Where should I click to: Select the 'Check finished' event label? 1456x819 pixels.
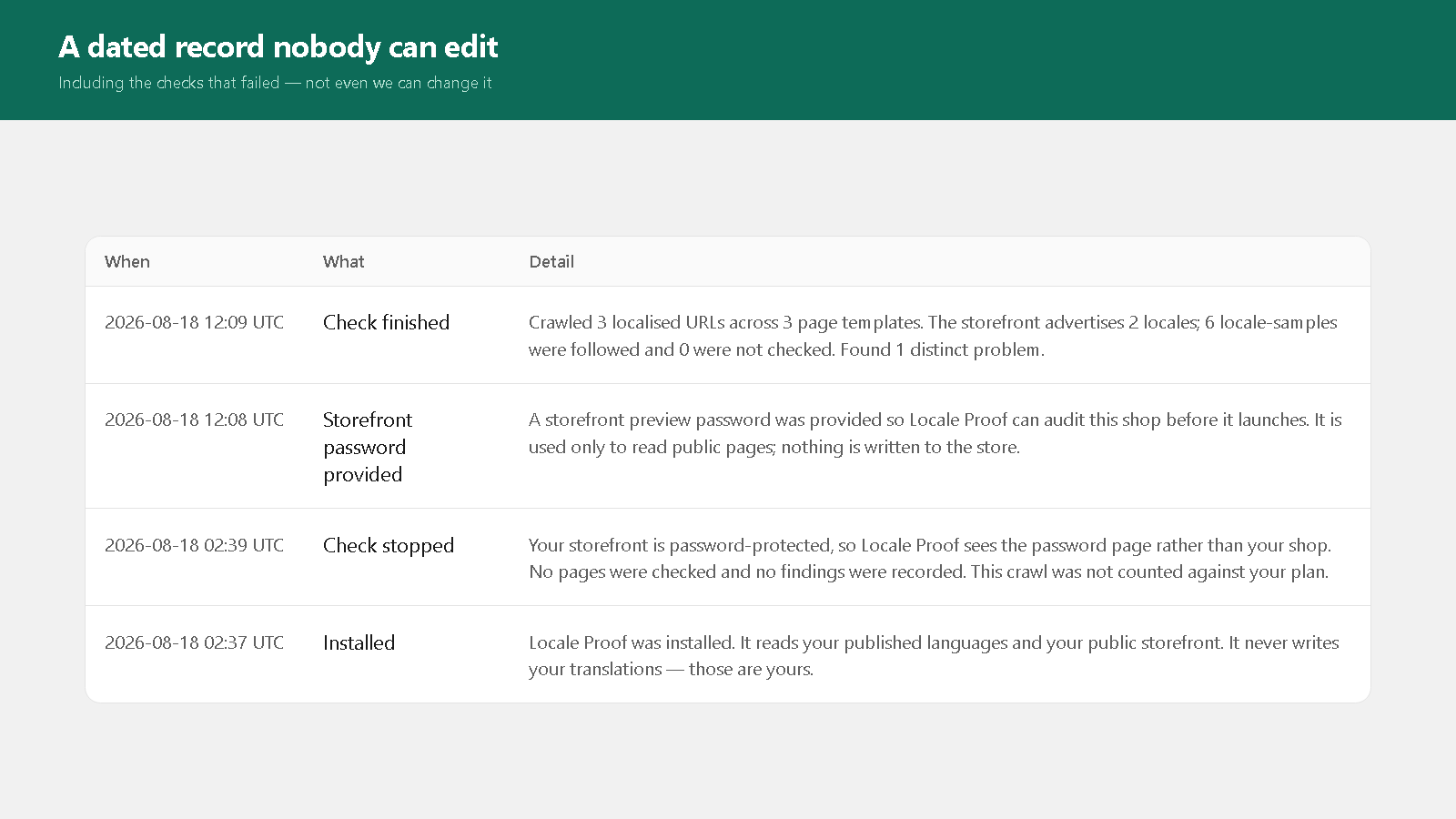(386, 322)
